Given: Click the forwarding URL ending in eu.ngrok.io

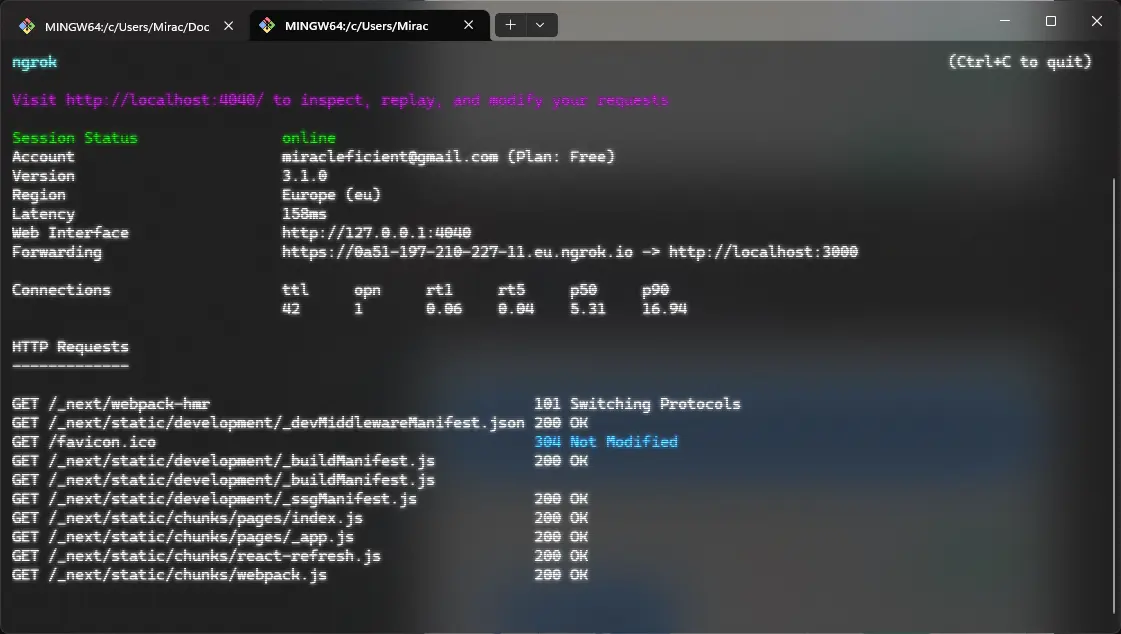Looking at the screenshot, I should (457, 252).
